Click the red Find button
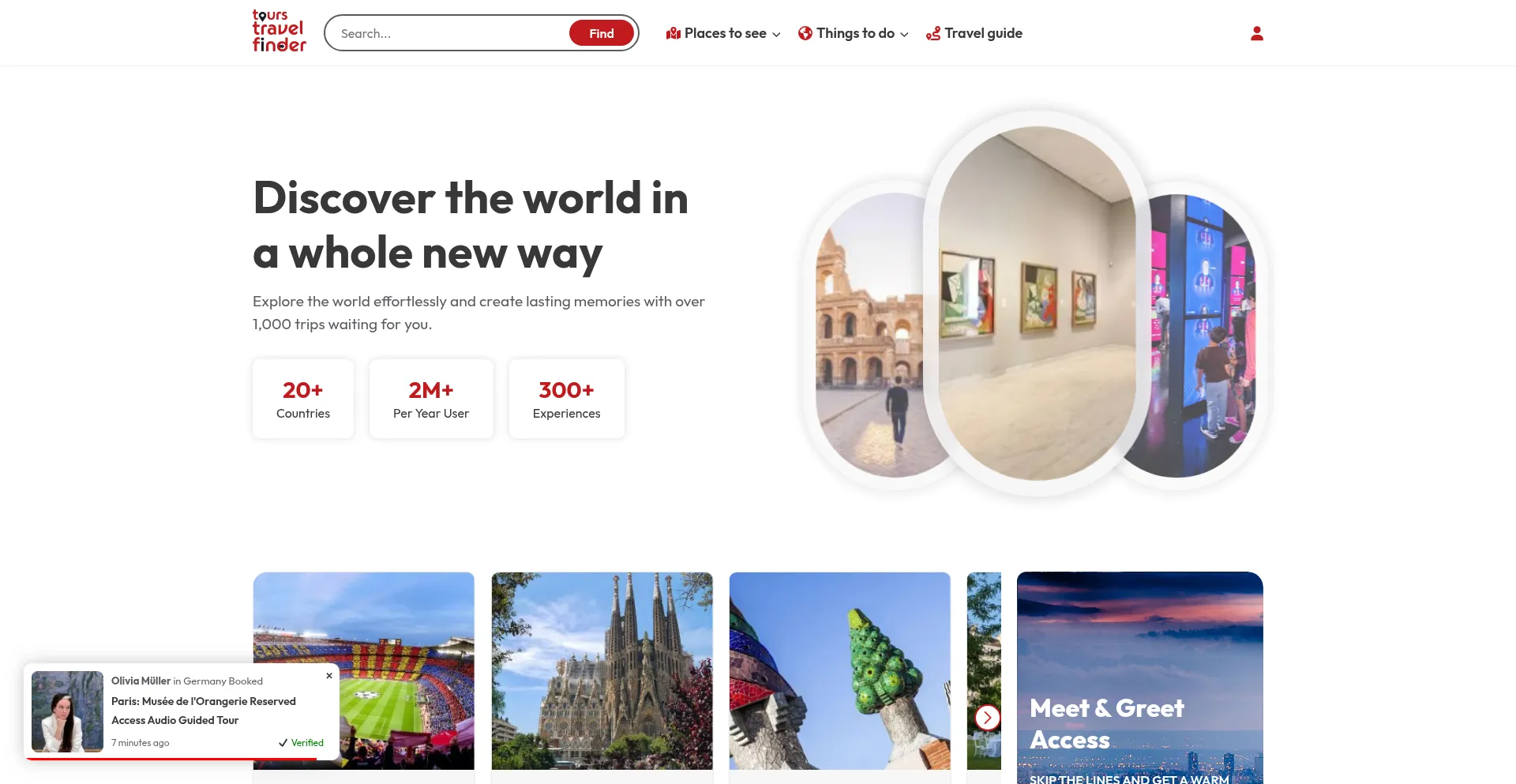This screenshot has height=784, width=1516. click(602, 33)
